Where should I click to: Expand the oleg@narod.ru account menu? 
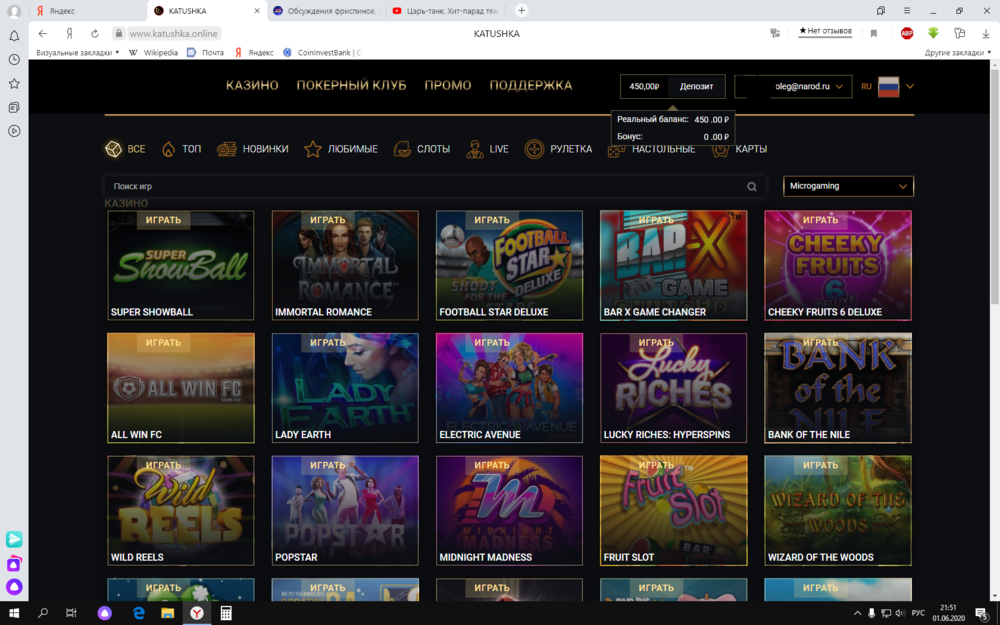[793, 86]
